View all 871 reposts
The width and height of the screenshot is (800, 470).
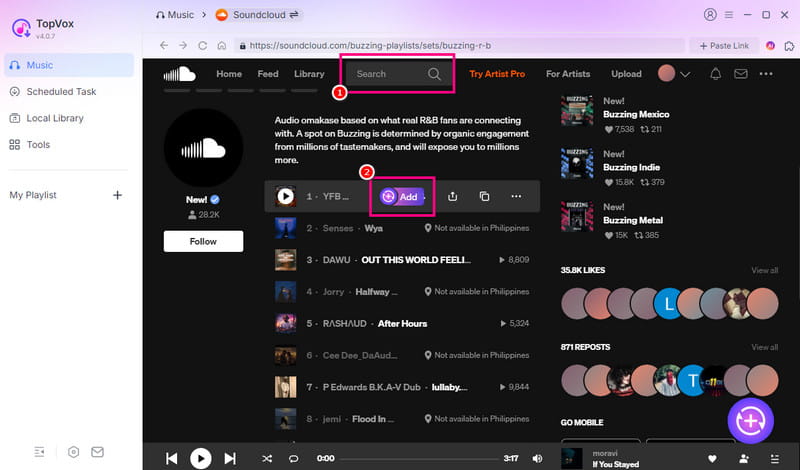[764, 348]
